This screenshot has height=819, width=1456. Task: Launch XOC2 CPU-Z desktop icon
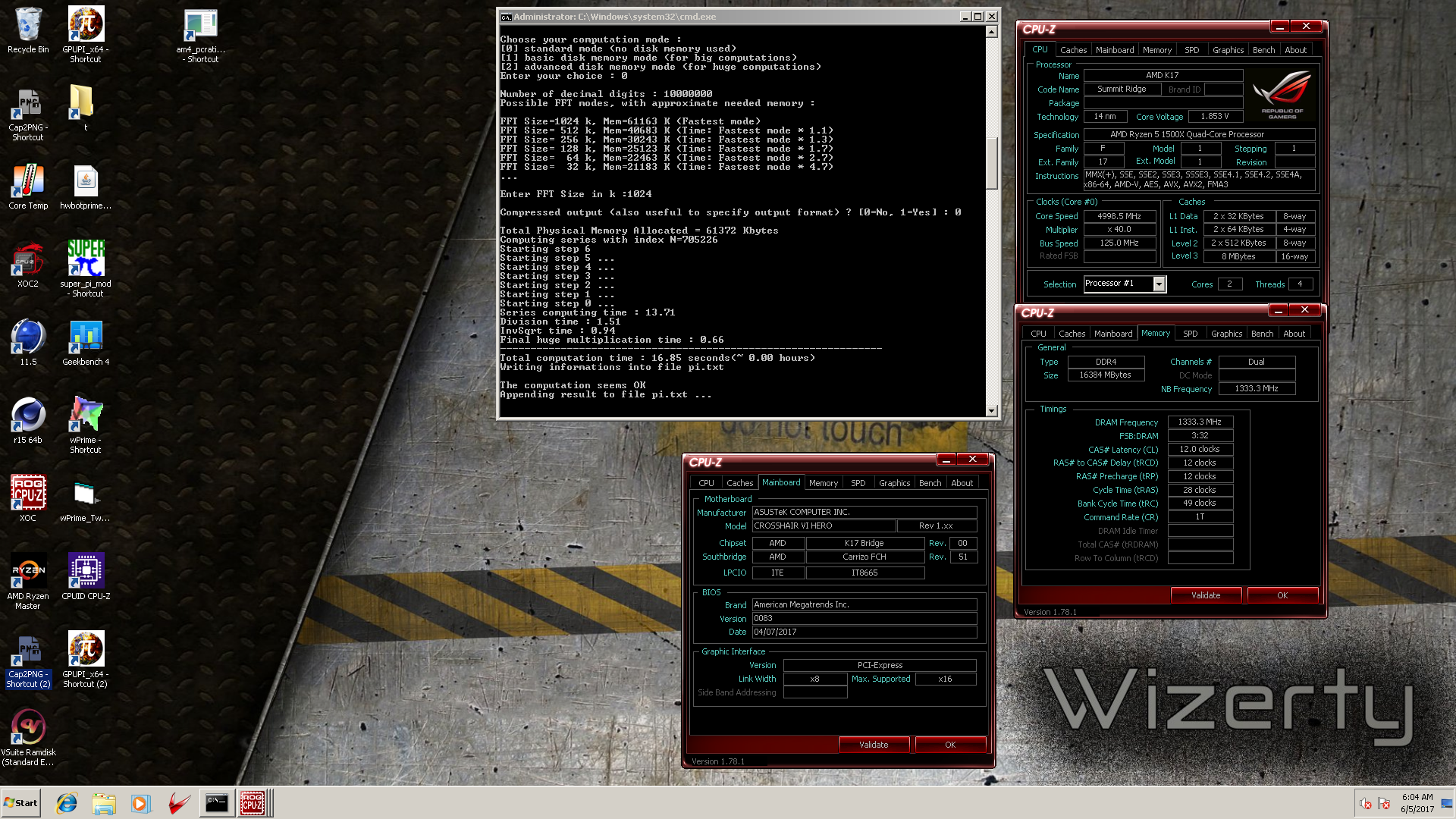coord(28,265)
